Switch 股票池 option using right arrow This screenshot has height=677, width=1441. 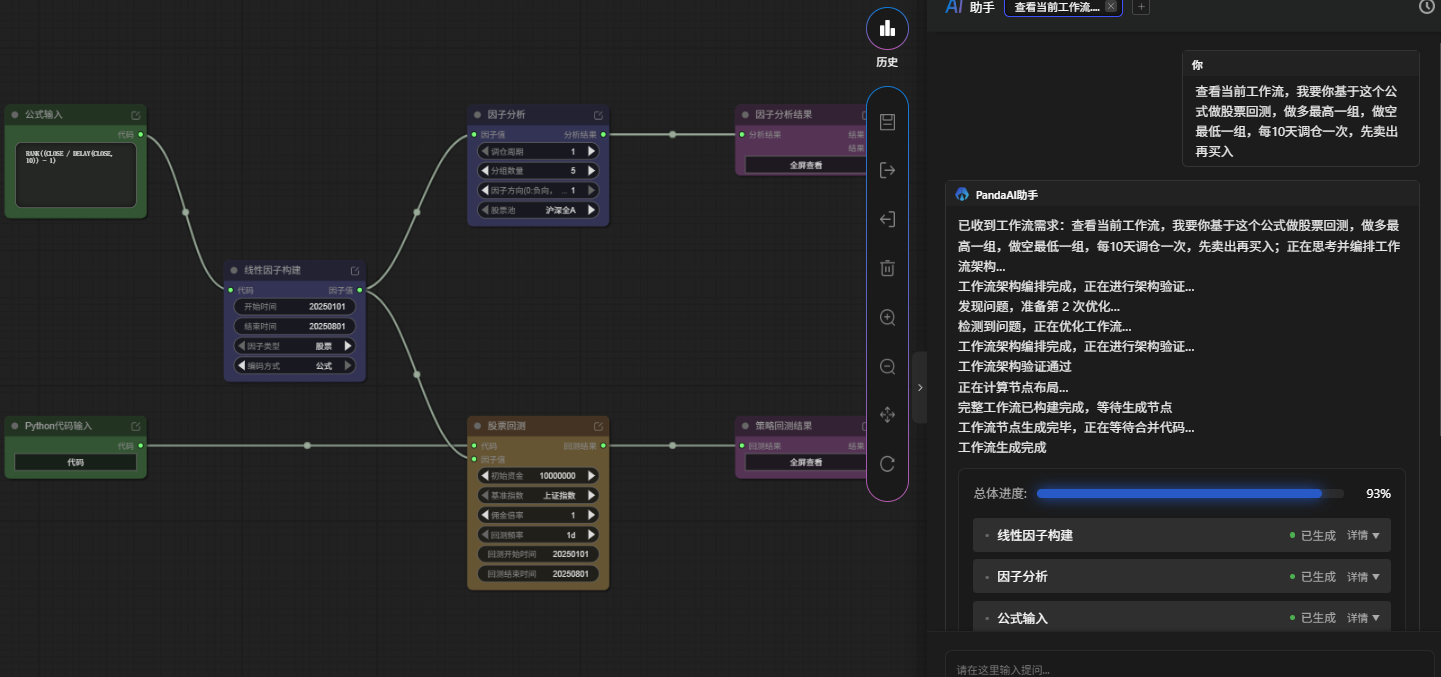[591, 210]
